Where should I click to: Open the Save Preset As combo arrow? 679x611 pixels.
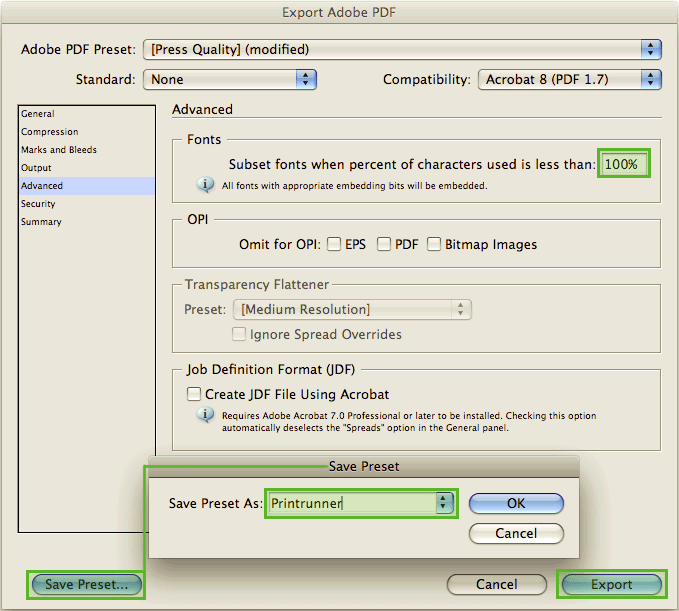[x=444, y=504]
